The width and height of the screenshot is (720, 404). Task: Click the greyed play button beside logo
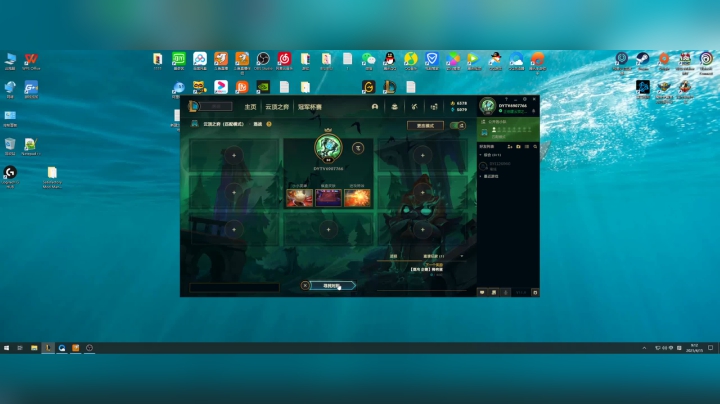tap(216, 107)
